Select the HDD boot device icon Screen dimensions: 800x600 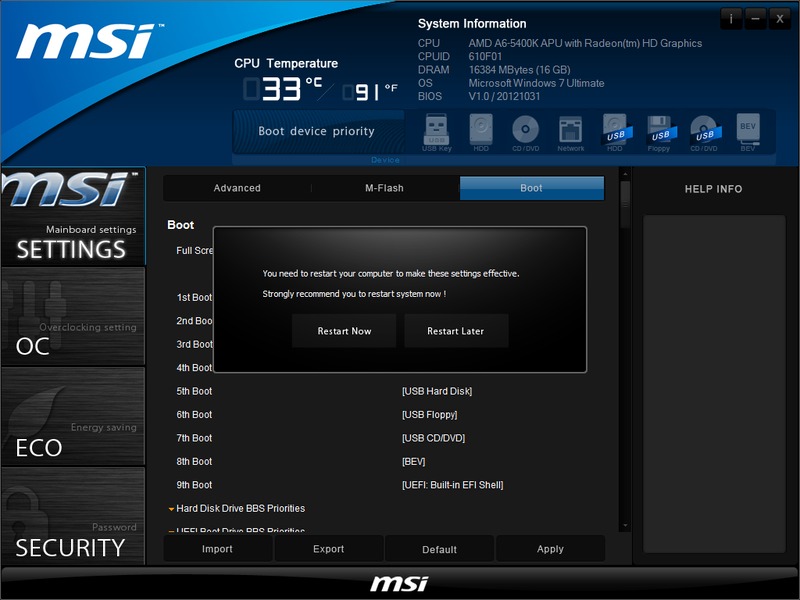pyautogui.click(x=481, y=131)
